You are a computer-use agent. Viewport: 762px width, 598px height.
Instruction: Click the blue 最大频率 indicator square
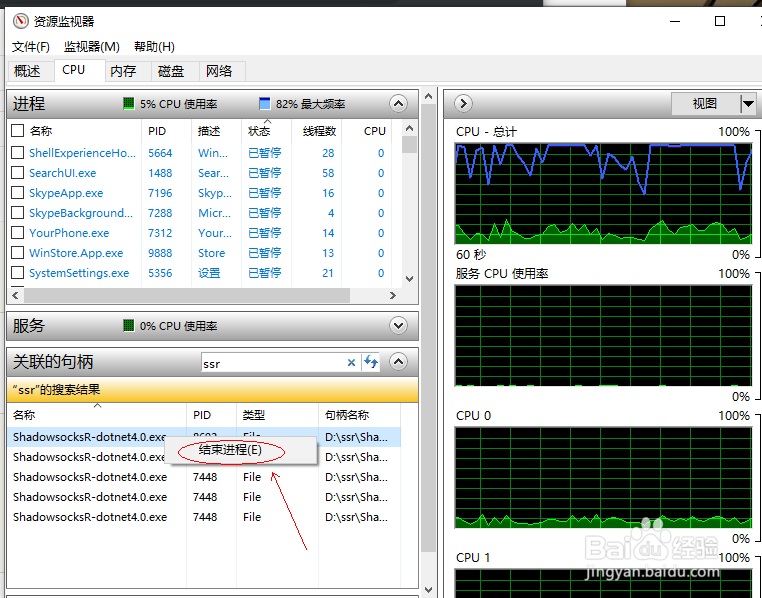(264, 103)
